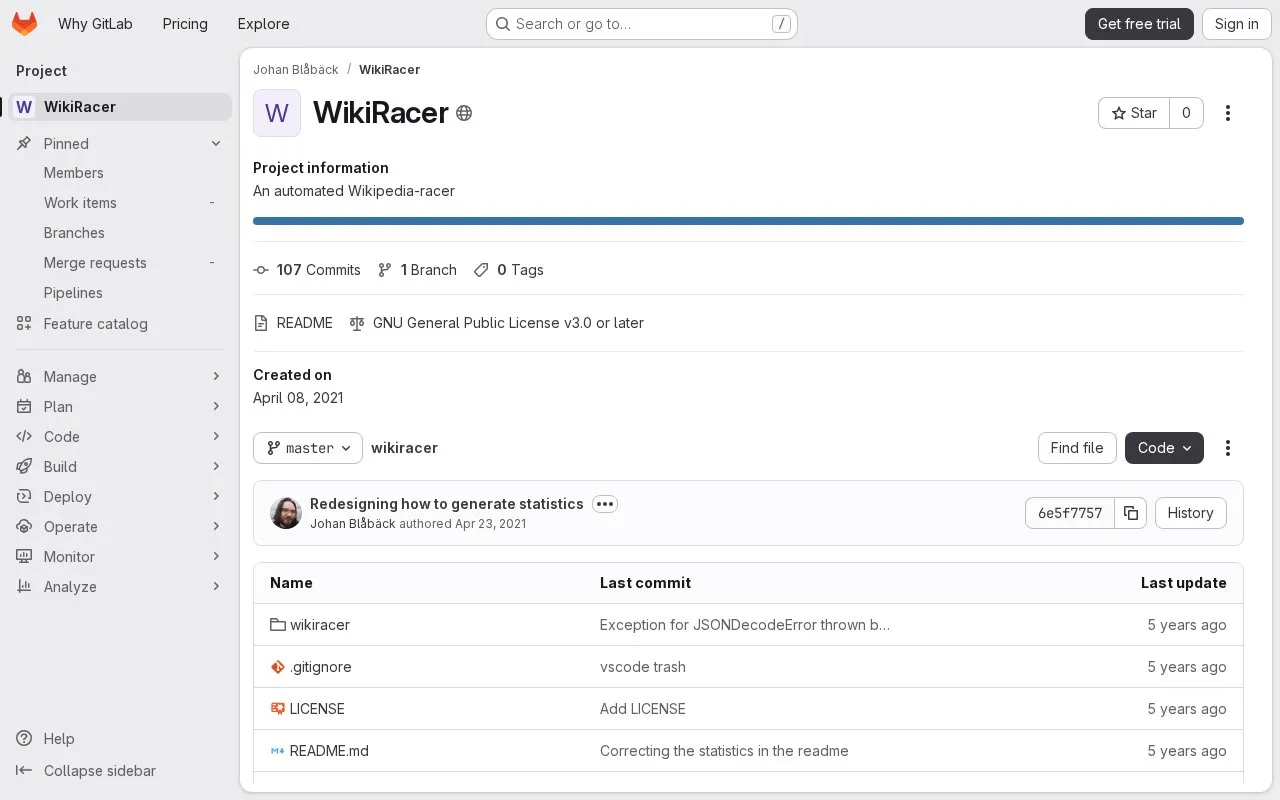
Task: Open the repository actions kebab menu
Action: 1228,448
